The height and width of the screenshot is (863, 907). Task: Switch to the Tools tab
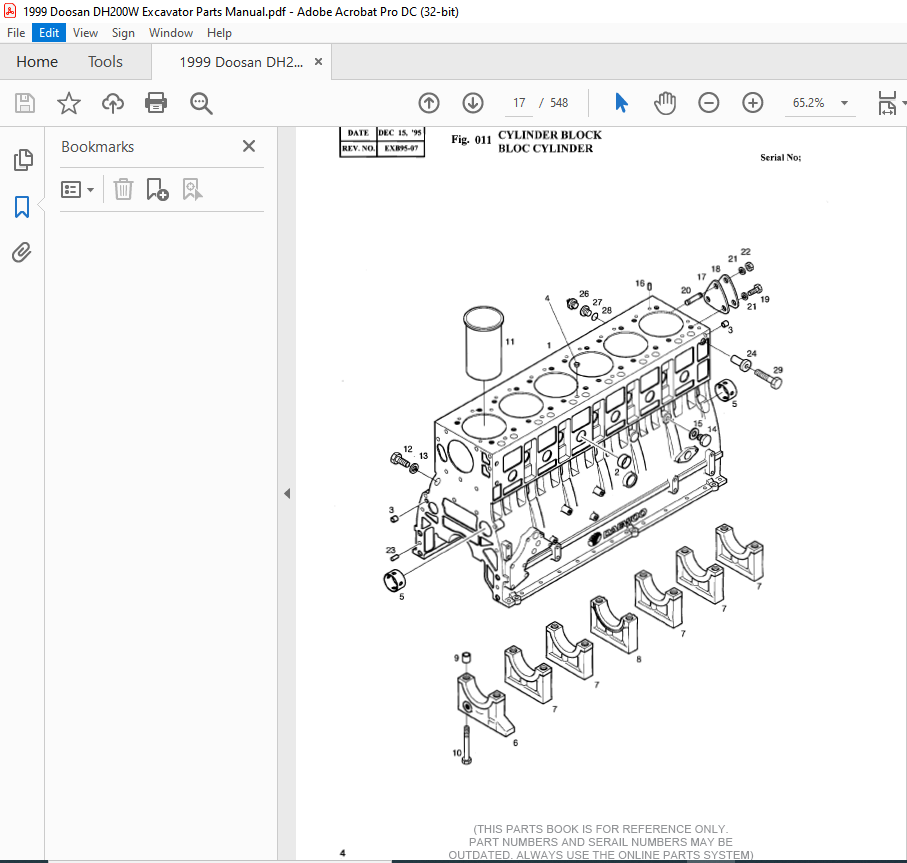105,61
